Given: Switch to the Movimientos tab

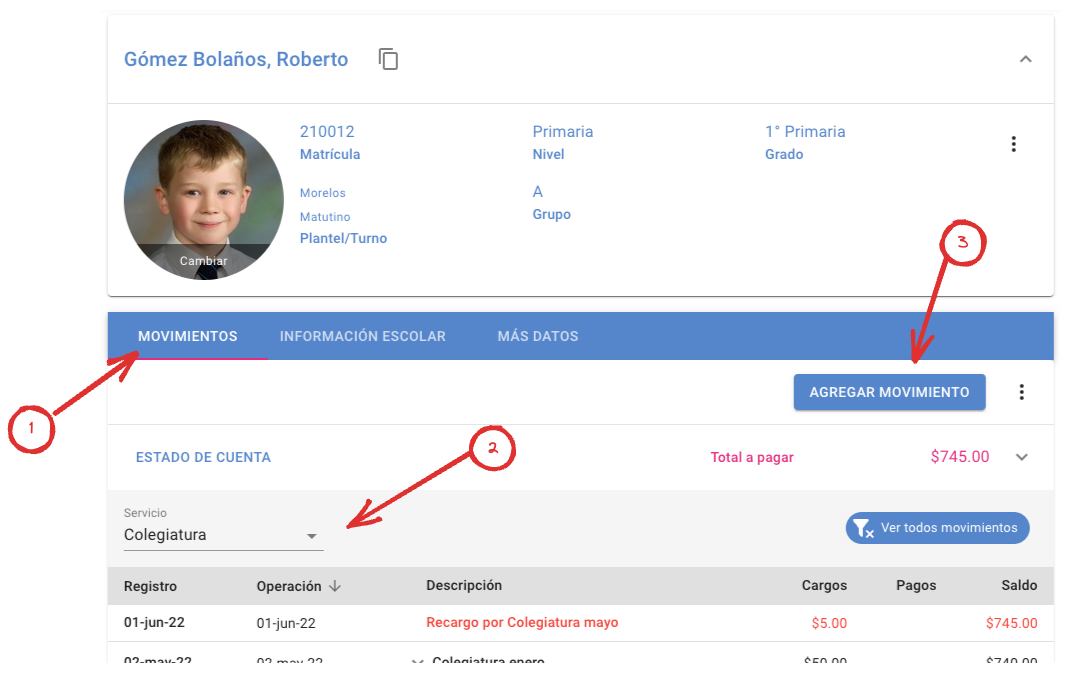Looking at the screenshot, I should (x=188, y=336).
